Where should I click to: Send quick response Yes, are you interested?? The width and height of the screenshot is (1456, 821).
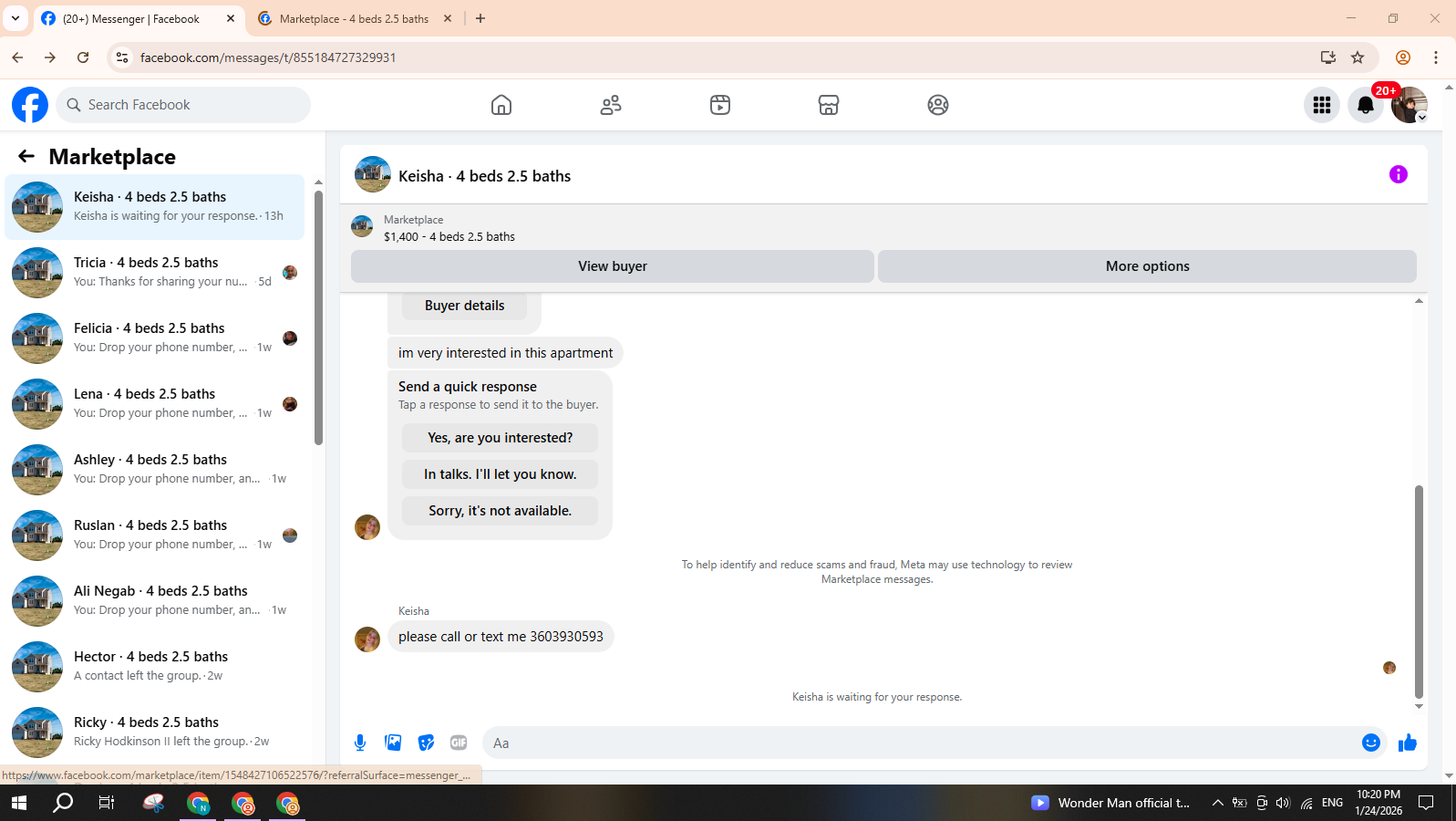[x=500, y=438]
